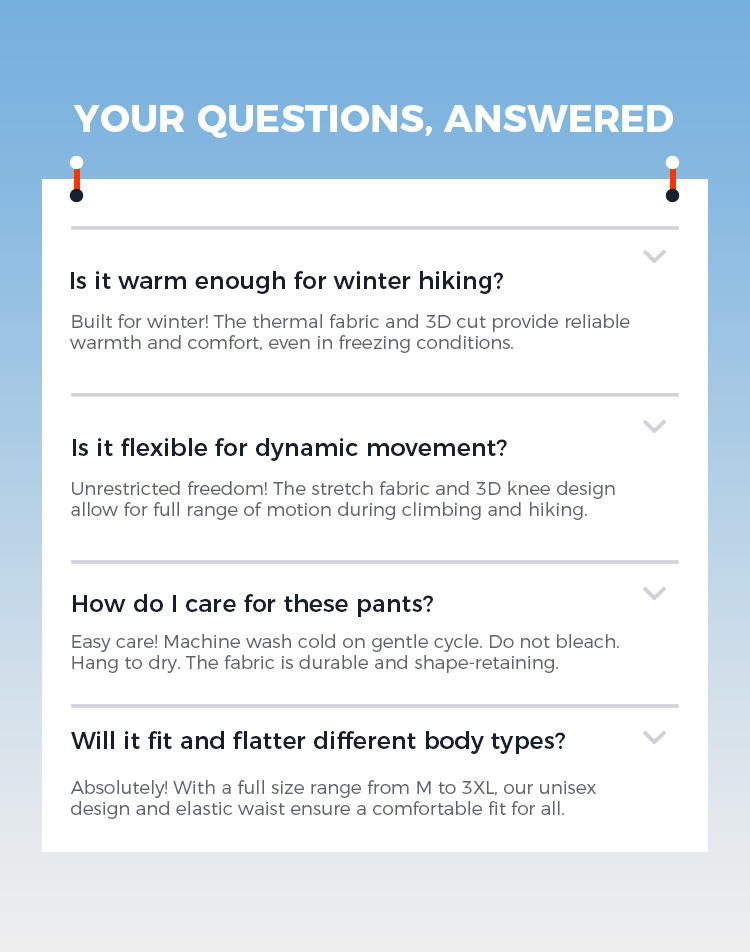The image size is (750, 952).
Task: Click "Will it fit and flatter different body types?"
Action: (x=318, y=741)
